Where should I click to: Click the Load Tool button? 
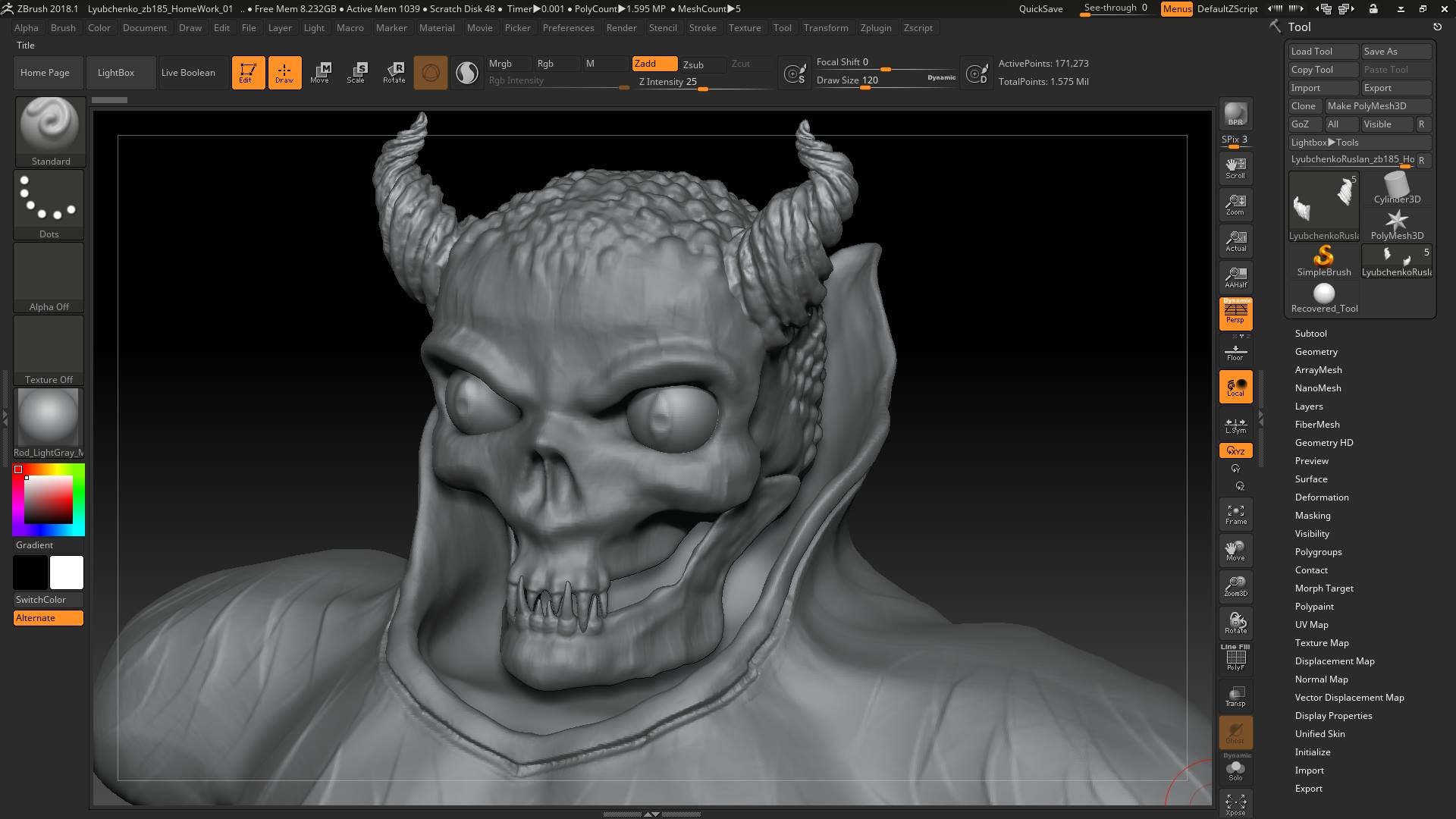pyautogui.click(x=1323, y=52)
